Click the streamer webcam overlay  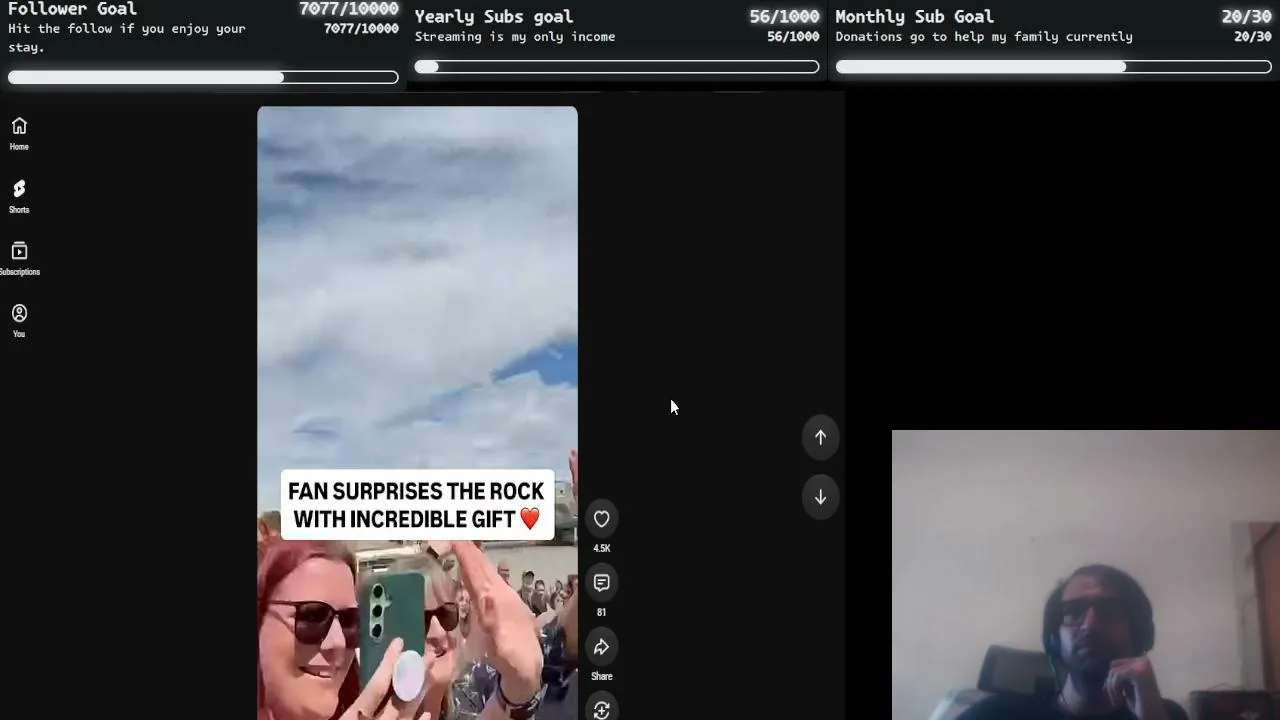click(x=1086, y=575)
